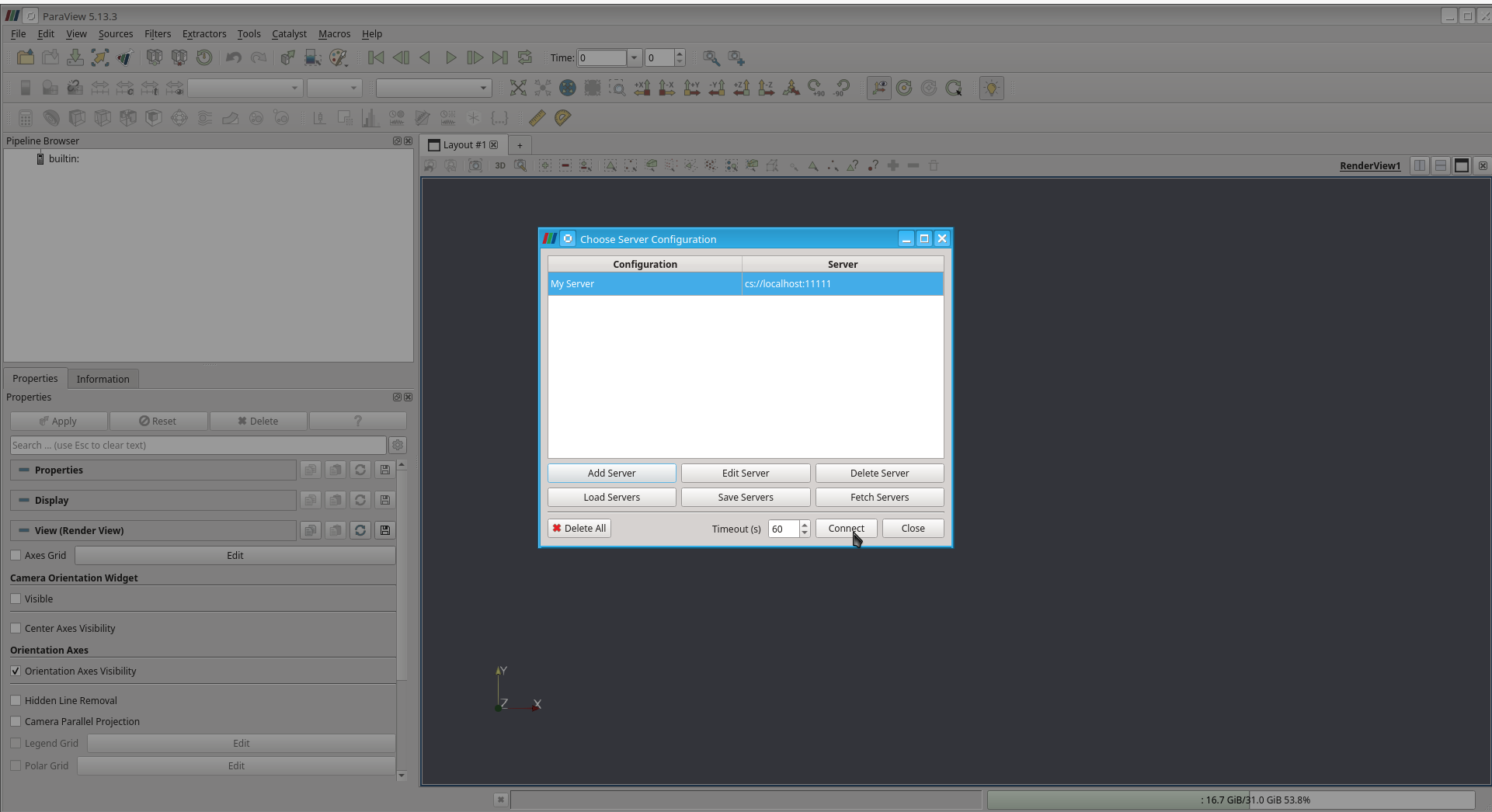Viewport: 1492px width, 812px height.
Task: Maximize RenderView1 view icon
Action: 1462,165
